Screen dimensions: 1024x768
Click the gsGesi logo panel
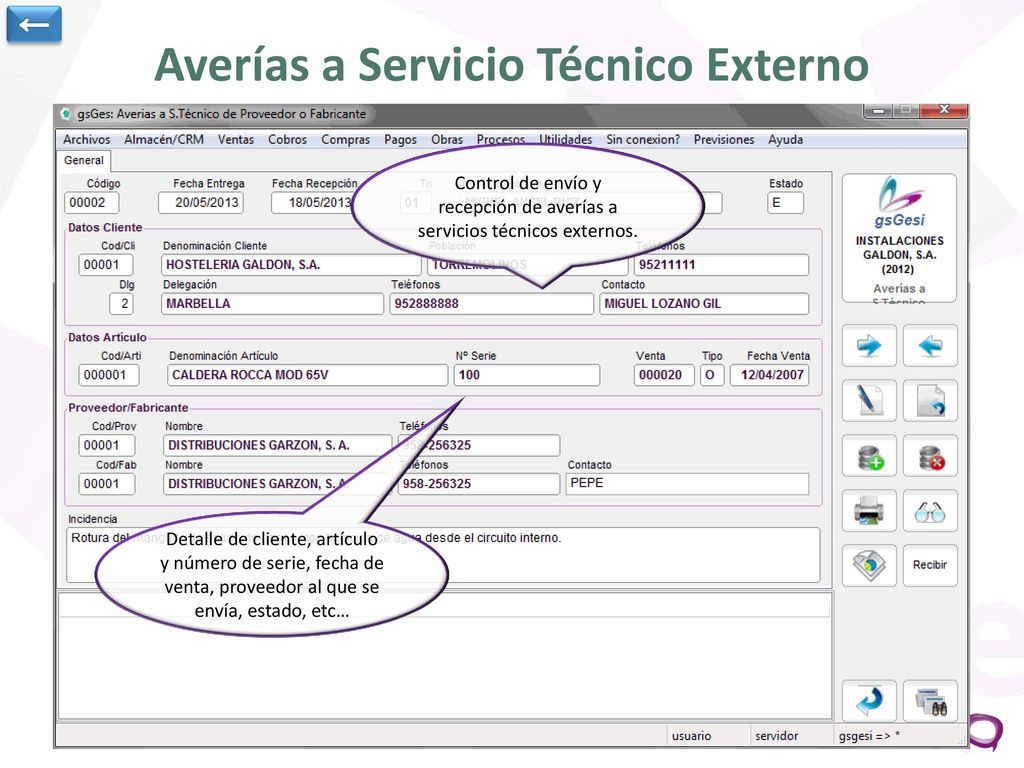[899, 238]
